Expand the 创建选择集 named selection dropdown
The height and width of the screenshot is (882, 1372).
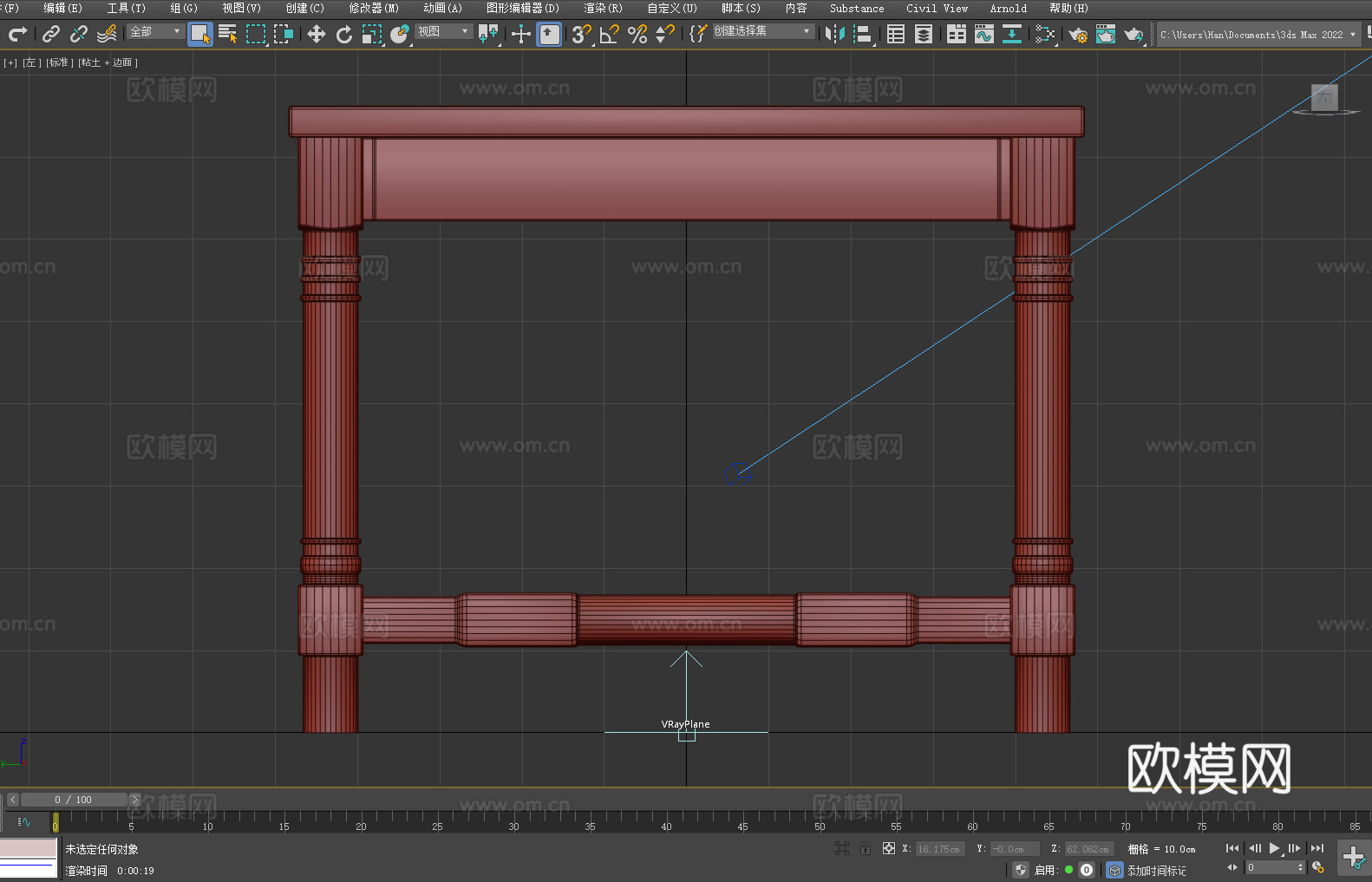(763, 31)
